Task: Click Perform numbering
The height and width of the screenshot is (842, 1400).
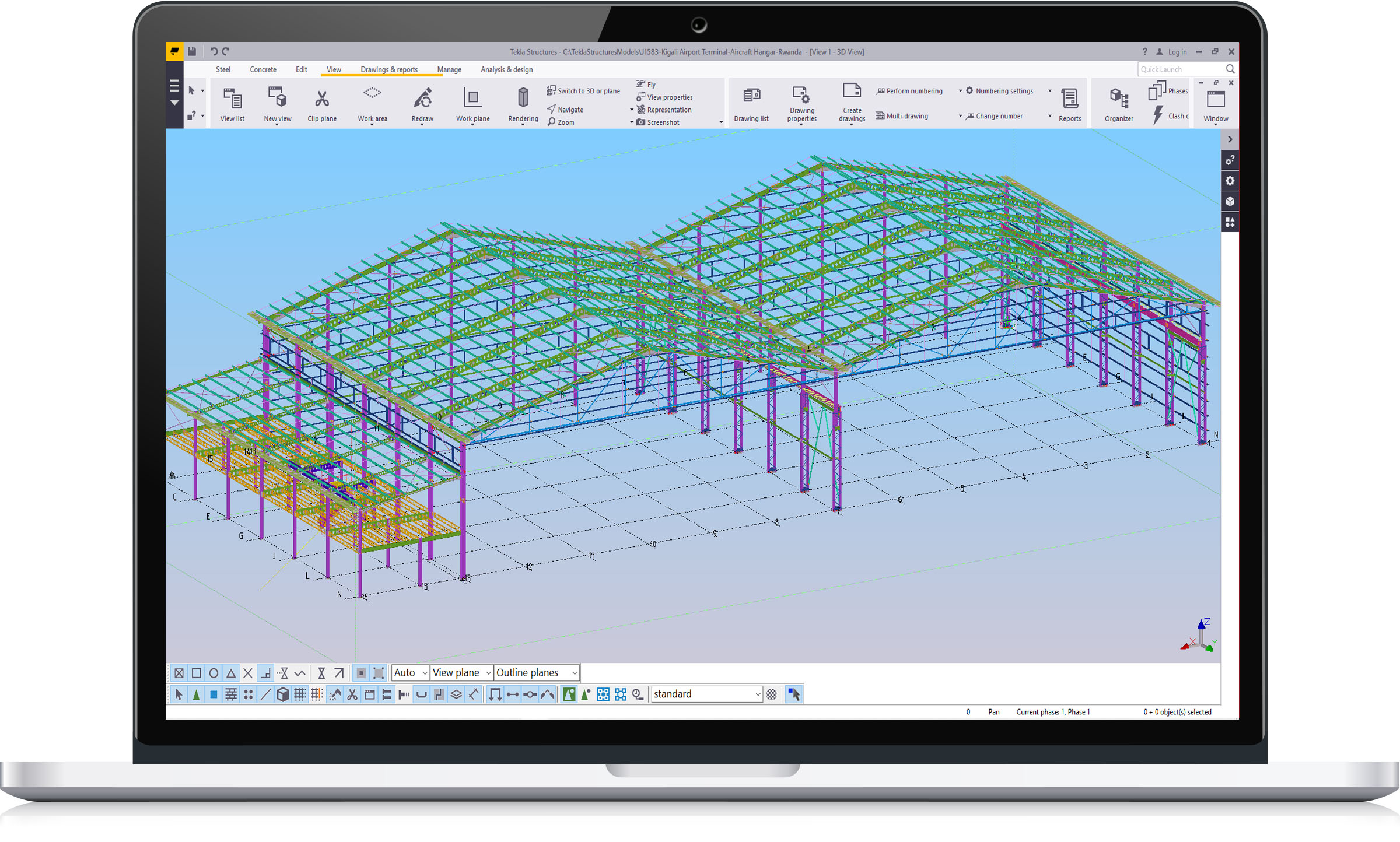Action: click(x=909, y=91)
